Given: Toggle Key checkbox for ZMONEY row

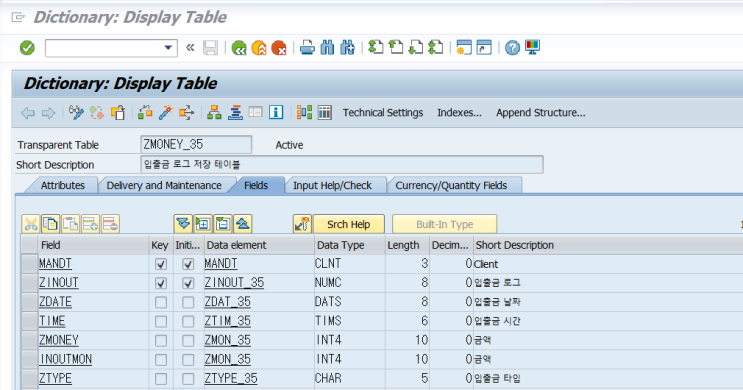Looking at the screenshot, I should coord(161,341).
